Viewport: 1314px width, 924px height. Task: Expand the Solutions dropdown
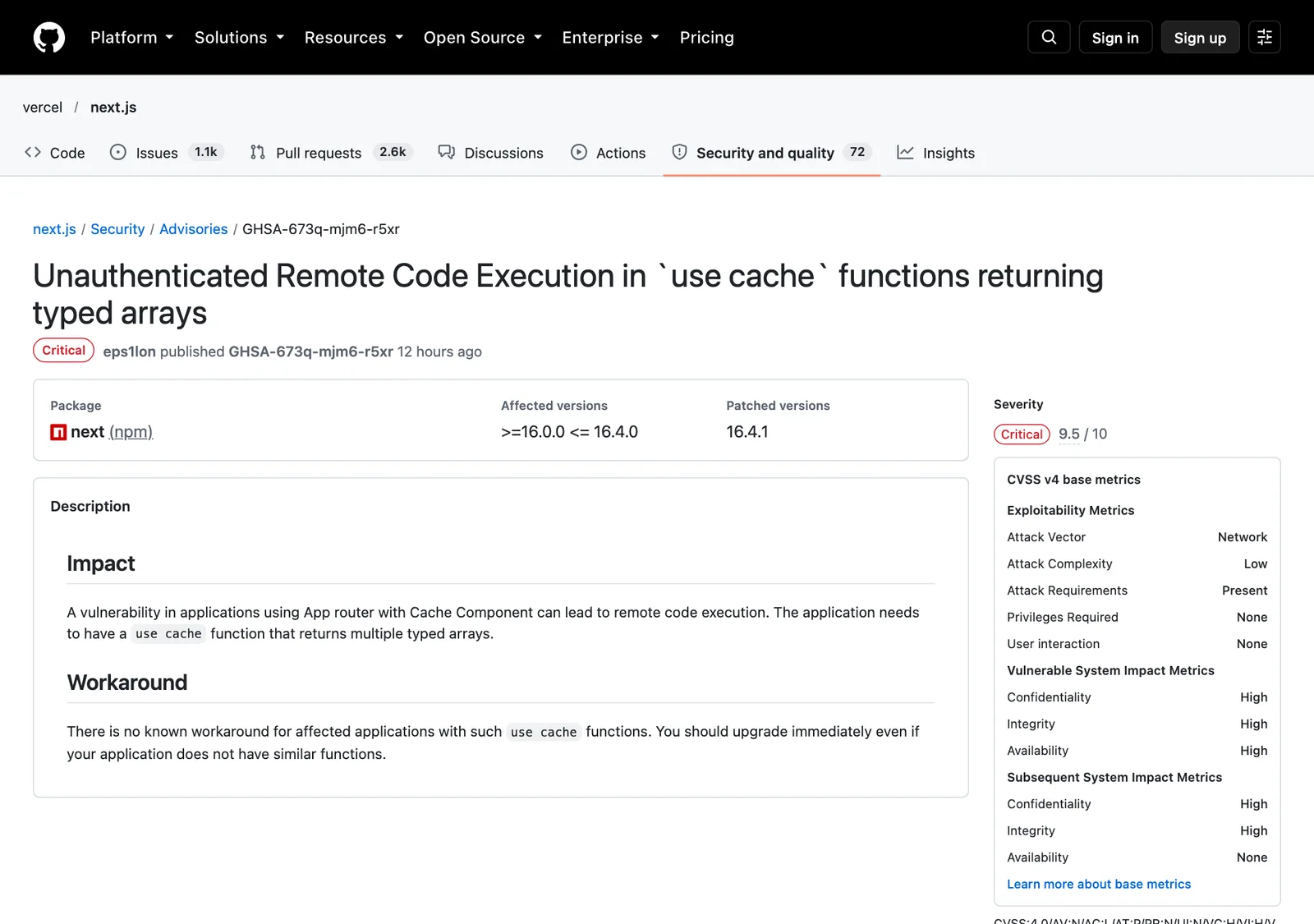click(239, 38)
